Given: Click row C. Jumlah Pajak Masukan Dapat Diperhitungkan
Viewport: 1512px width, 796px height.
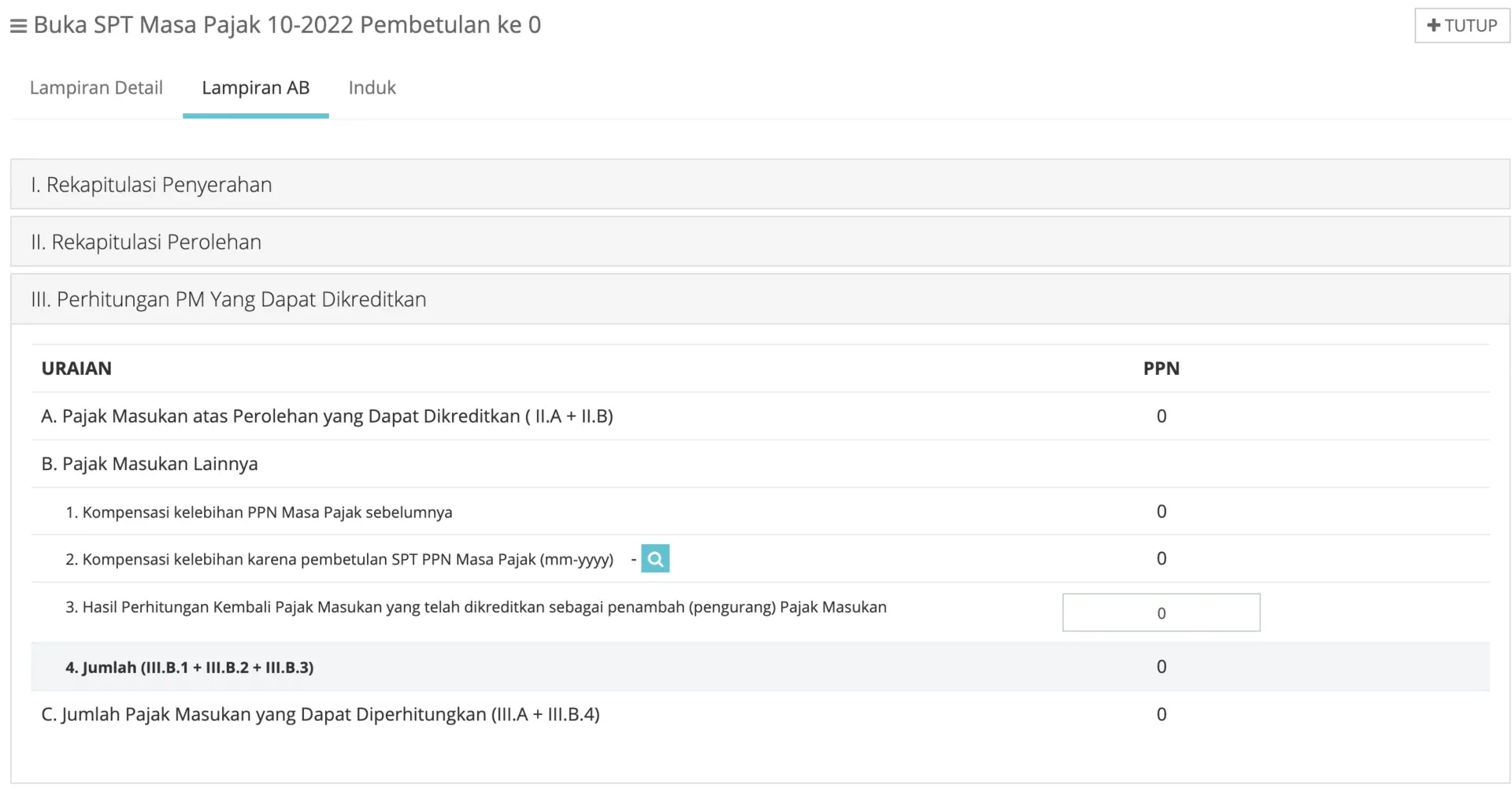Looking at the screenshot, I should coord(320,714).
